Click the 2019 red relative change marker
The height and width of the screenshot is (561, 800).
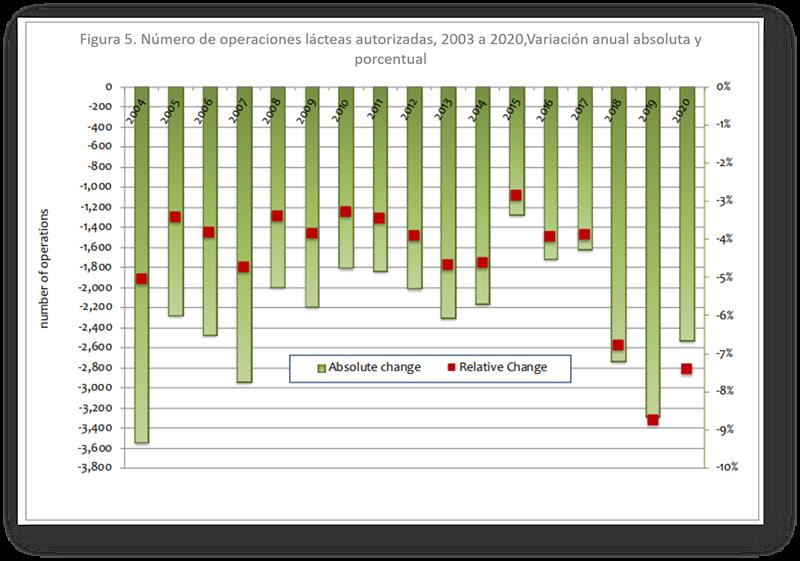[x=652, y=420]
